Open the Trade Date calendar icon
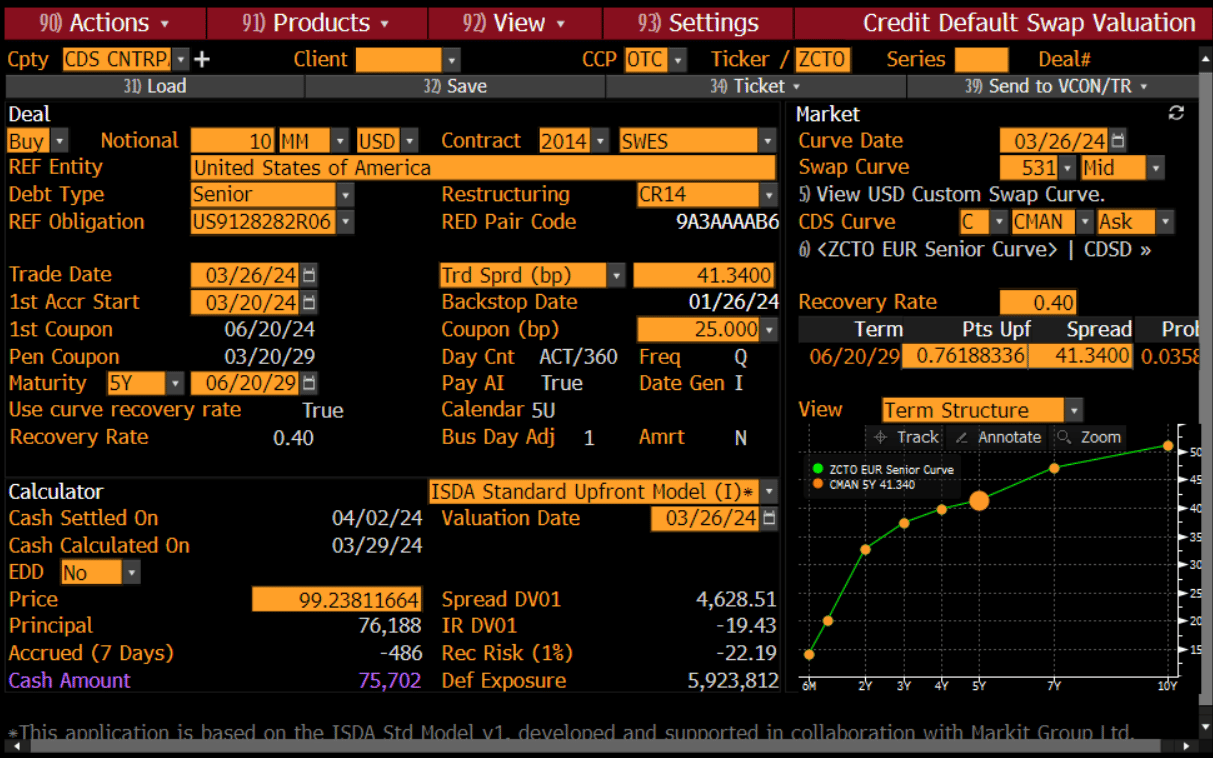 [x=309, y=275]
